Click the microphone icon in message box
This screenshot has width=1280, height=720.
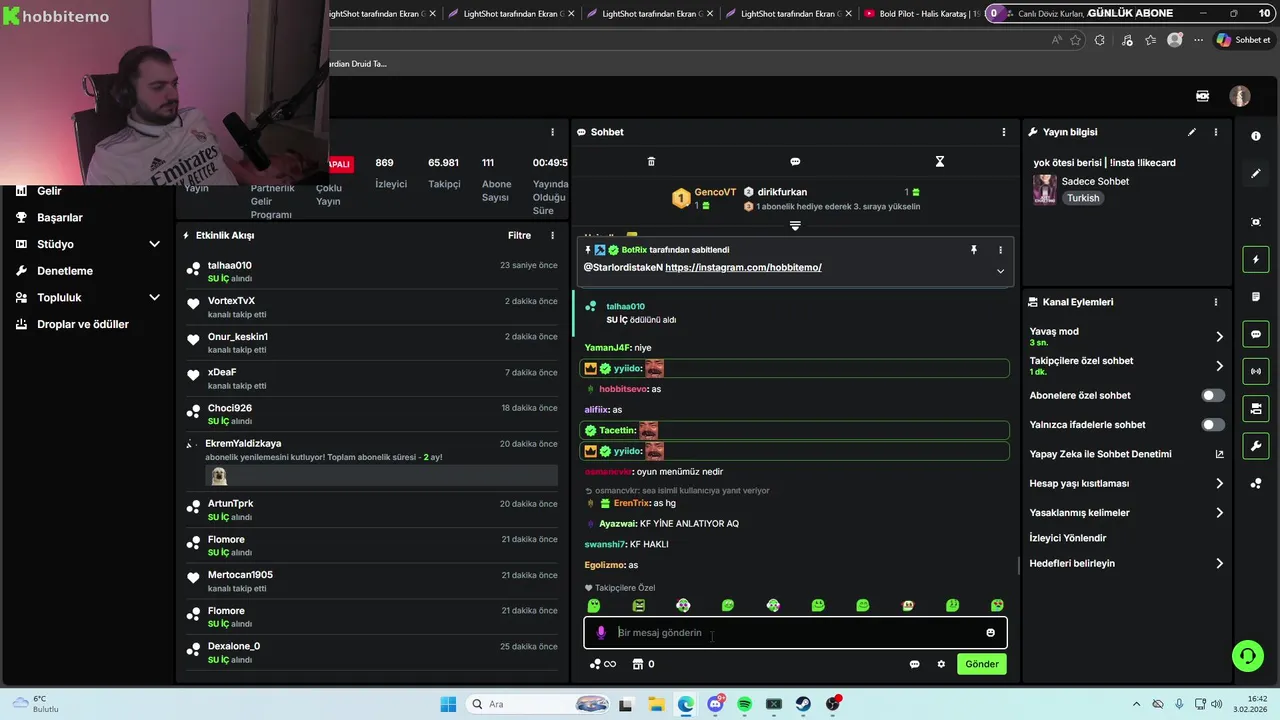point(601,632)
